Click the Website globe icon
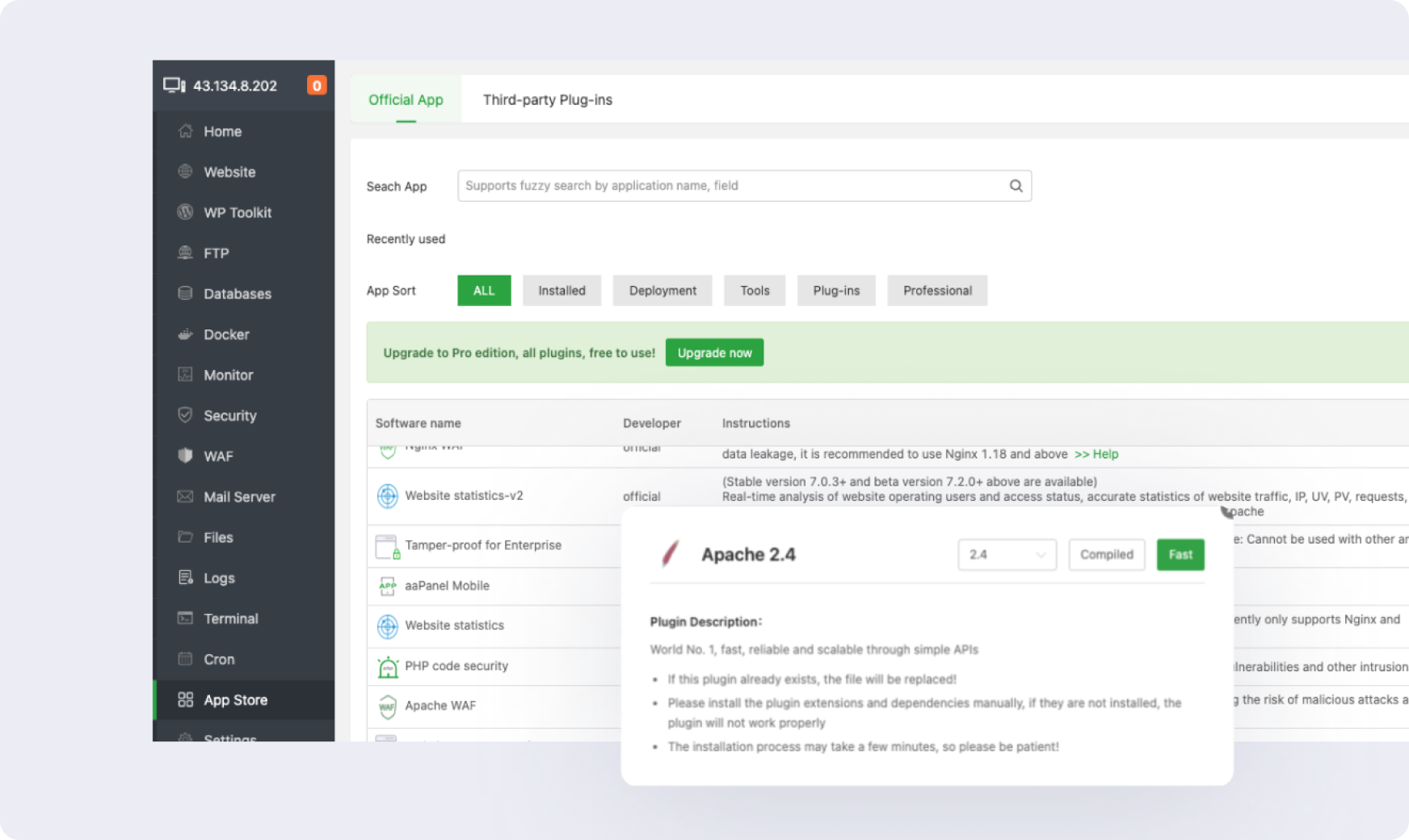 point(185,171)
